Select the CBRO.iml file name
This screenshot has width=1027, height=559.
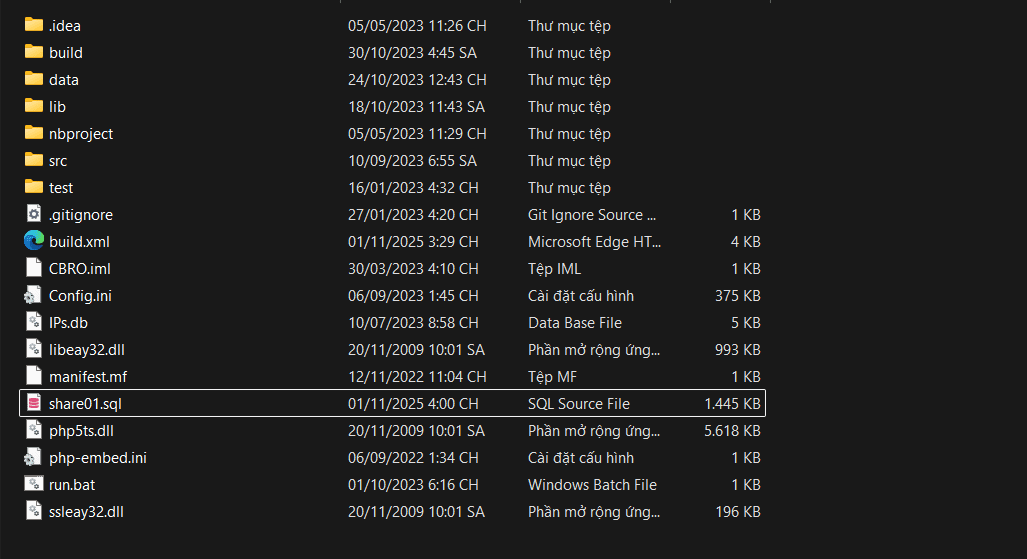point(79,268)
